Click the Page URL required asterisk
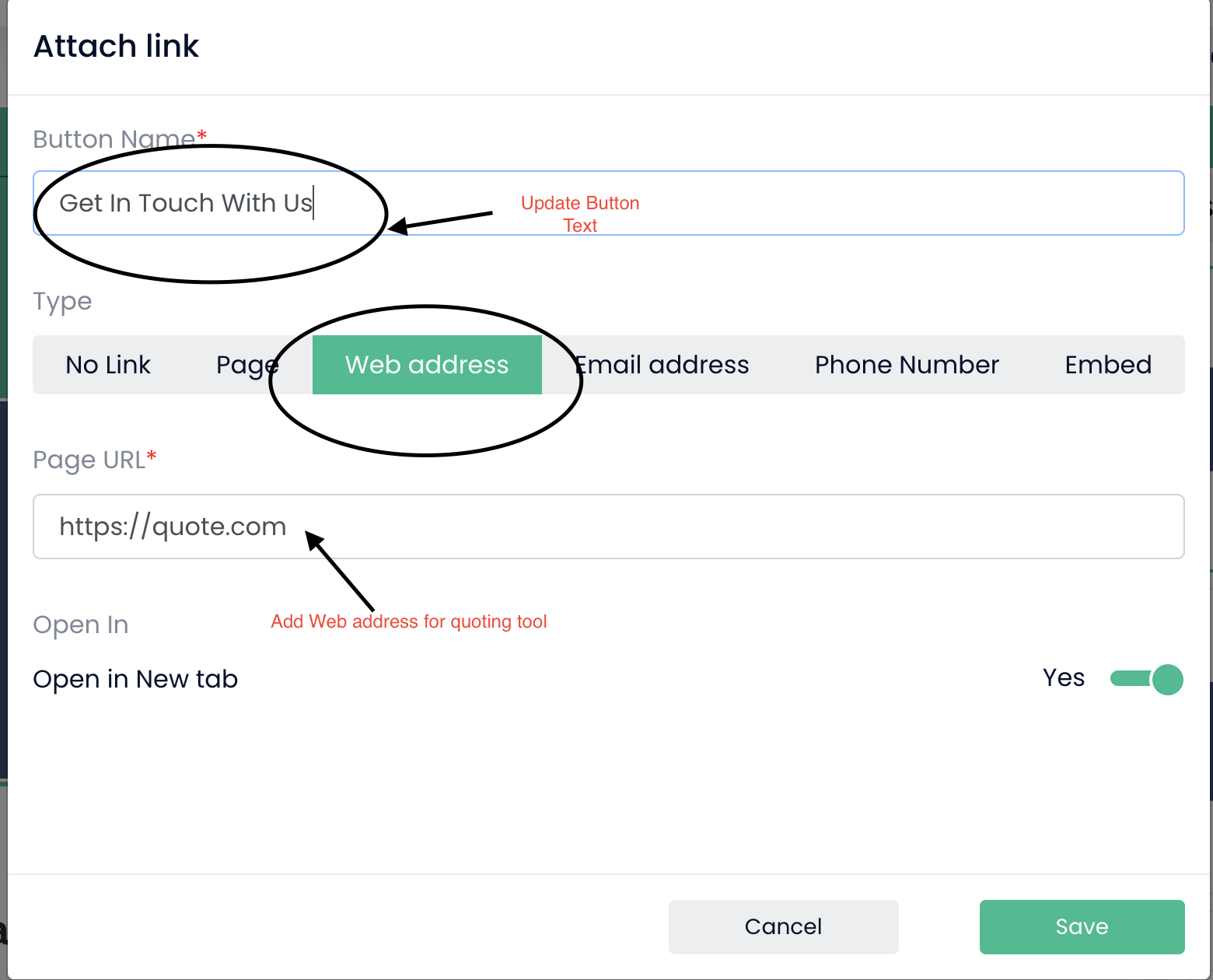The width and height of the screenshot is (1213, 980). (x=152, y=455)
